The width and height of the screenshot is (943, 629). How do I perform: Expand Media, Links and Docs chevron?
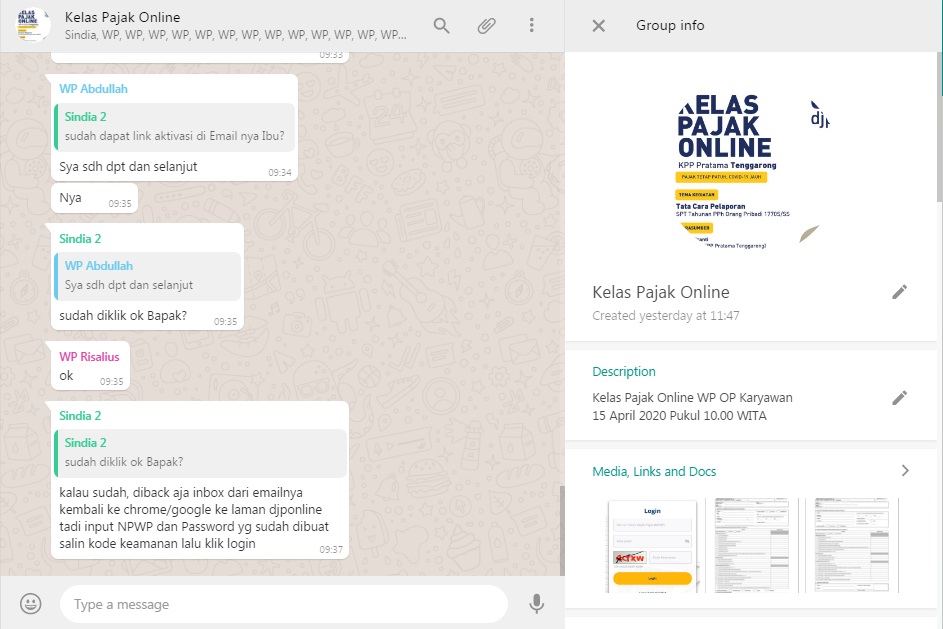coord(905,471)
